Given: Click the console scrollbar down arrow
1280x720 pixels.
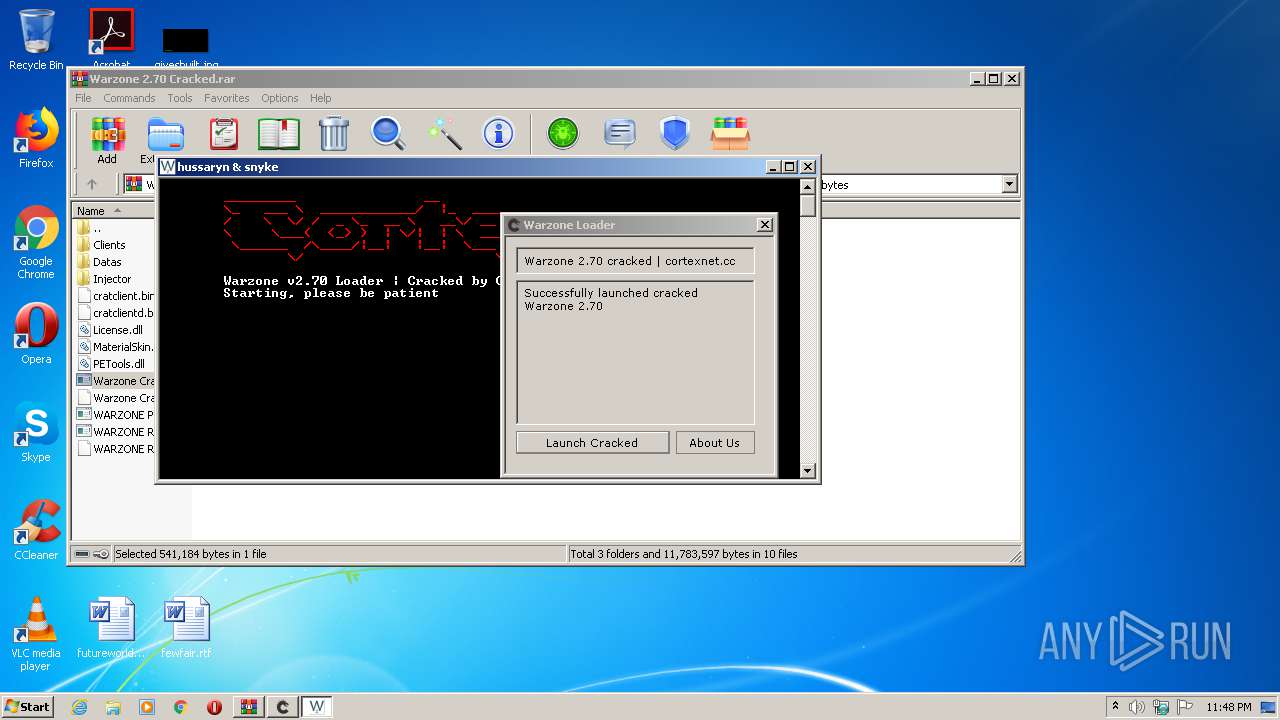Looking at the screenshot, I should point(808,470).
